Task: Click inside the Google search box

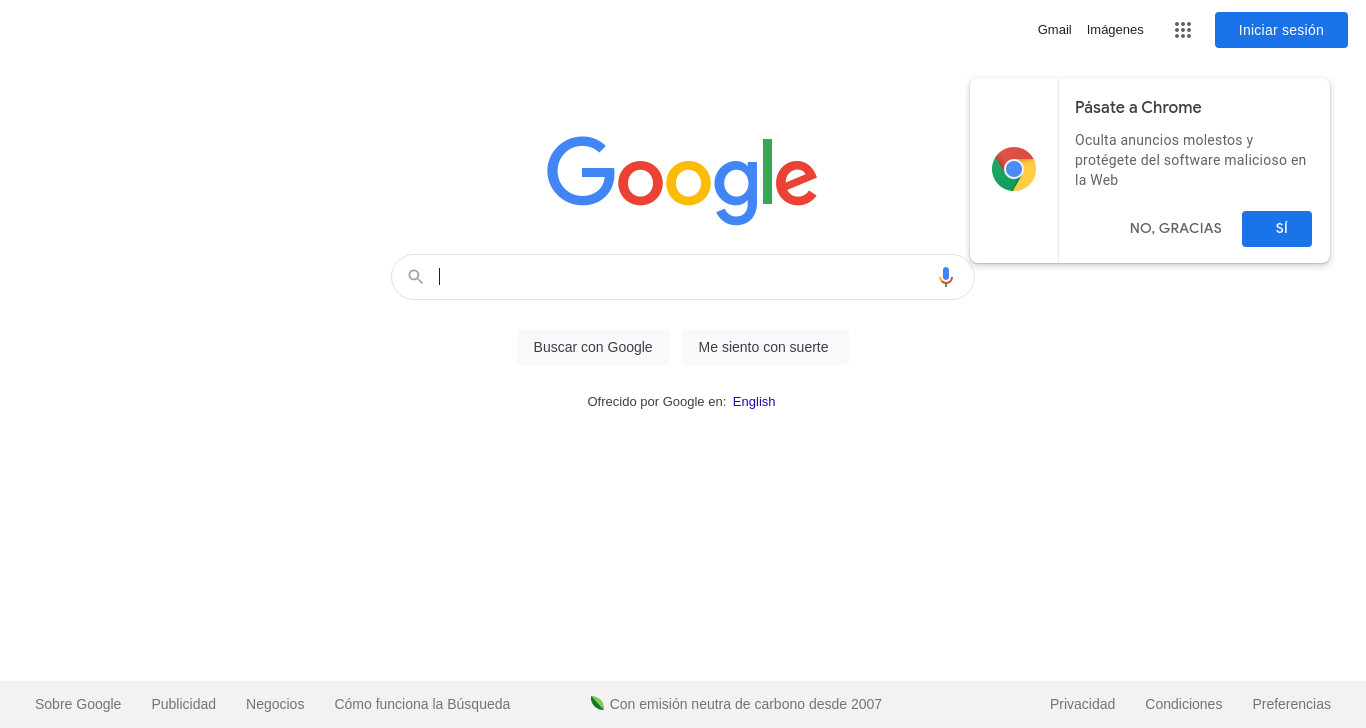Action: click(x=683, y=277)
